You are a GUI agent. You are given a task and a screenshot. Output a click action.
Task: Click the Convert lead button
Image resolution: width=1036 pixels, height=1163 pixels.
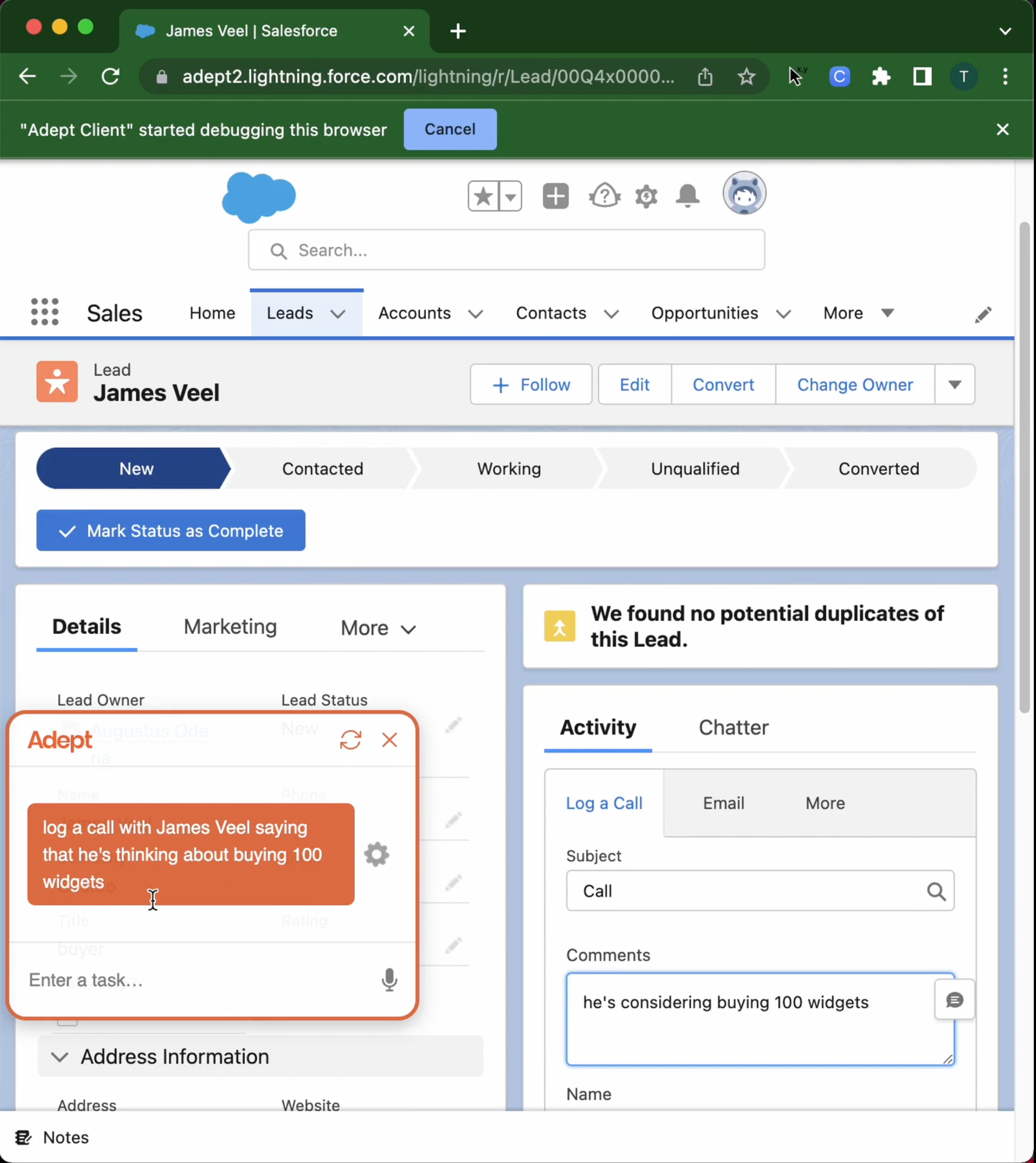(723, 385)
